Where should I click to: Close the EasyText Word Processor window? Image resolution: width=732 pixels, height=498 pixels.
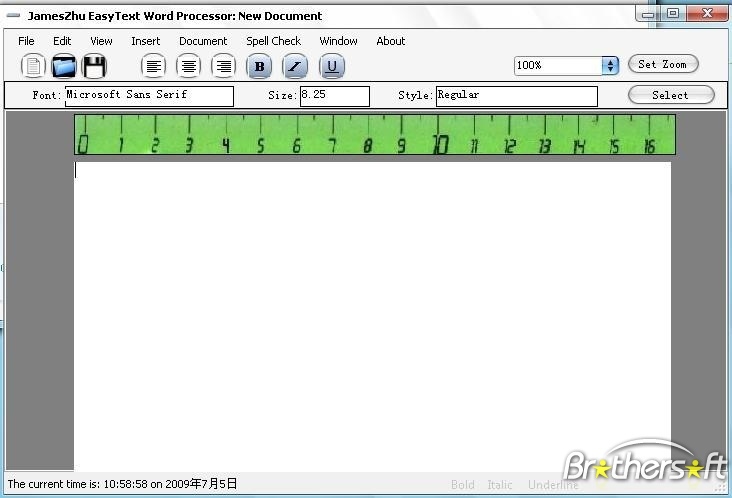707,14
